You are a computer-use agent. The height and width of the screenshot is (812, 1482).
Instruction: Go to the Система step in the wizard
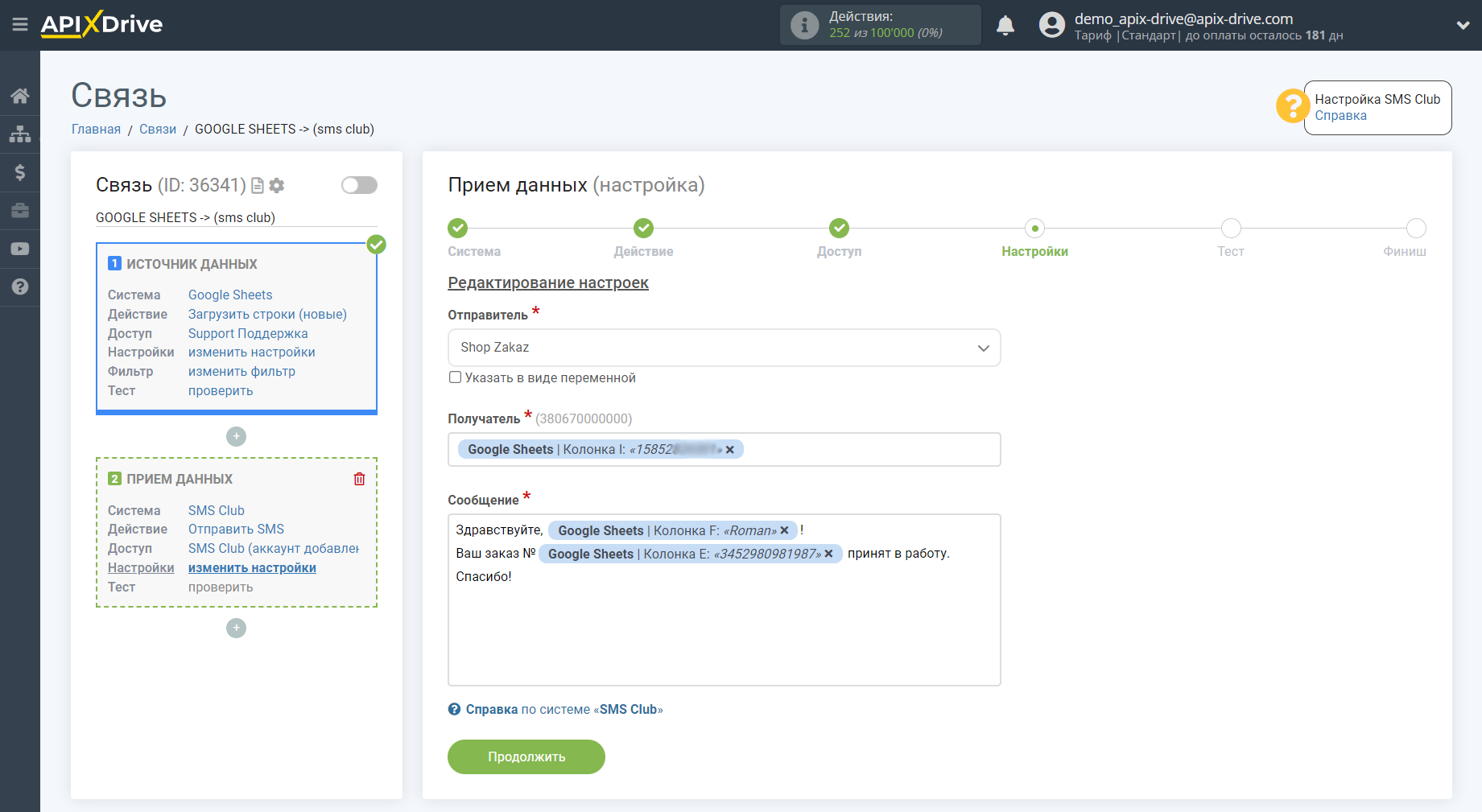click(x=458, y=229)
